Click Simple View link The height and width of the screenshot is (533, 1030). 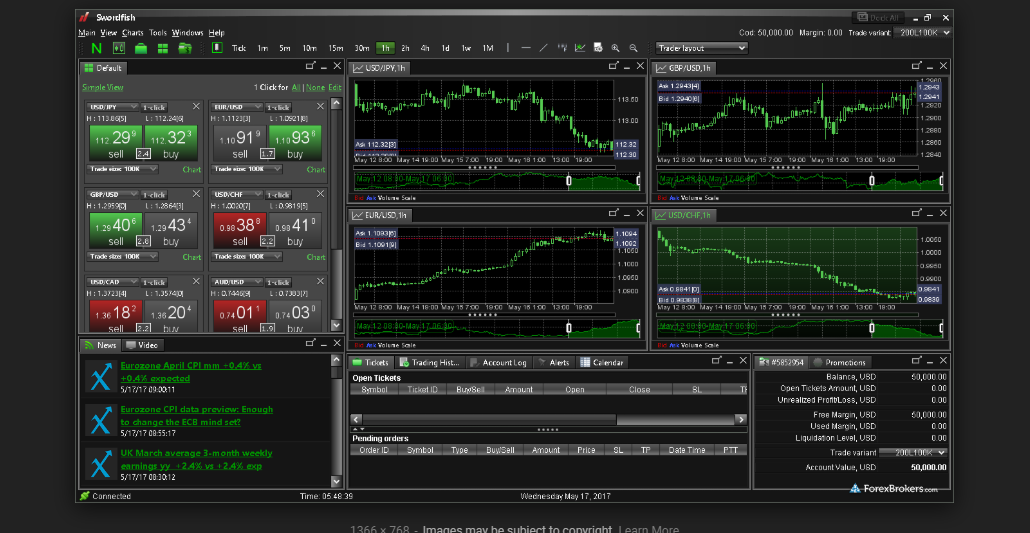click(x=102, y=87)
